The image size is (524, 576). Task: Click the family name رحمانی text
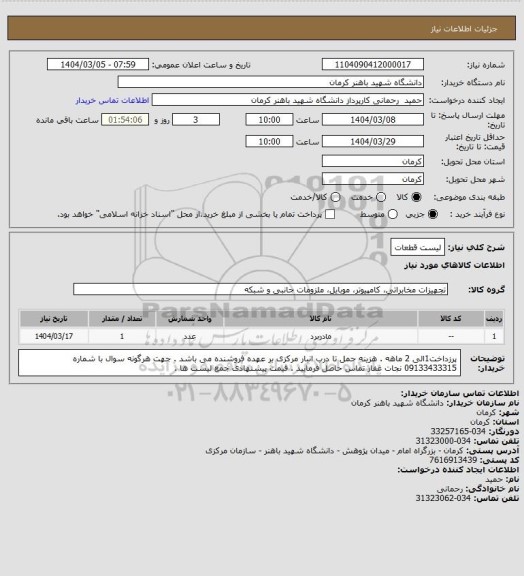tap(450, 489)
